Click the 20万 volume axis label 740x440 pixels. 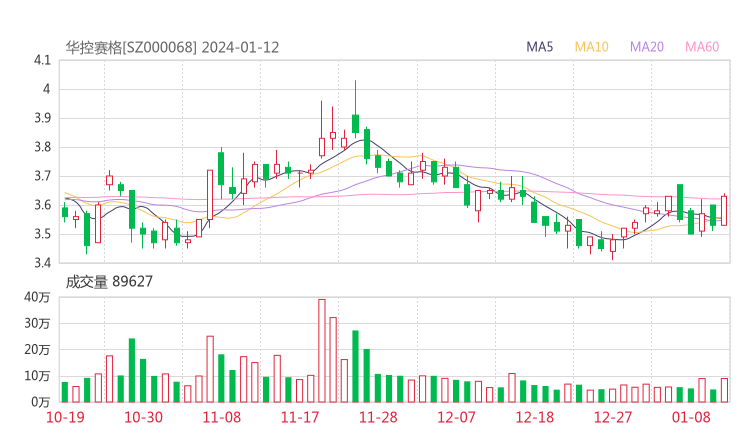(37, 349)
